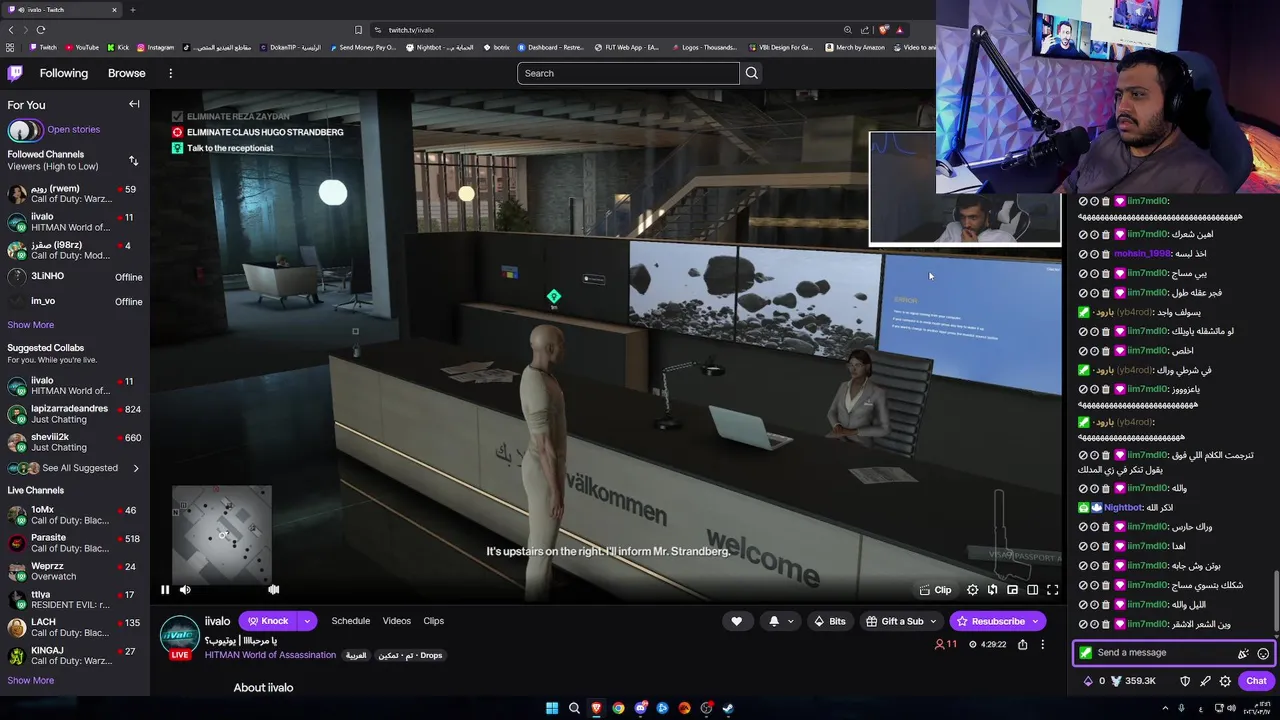This screenshot has height=720, width=1280.
Task: Open chat settings gear
Action: click(x=1225, y=681)
